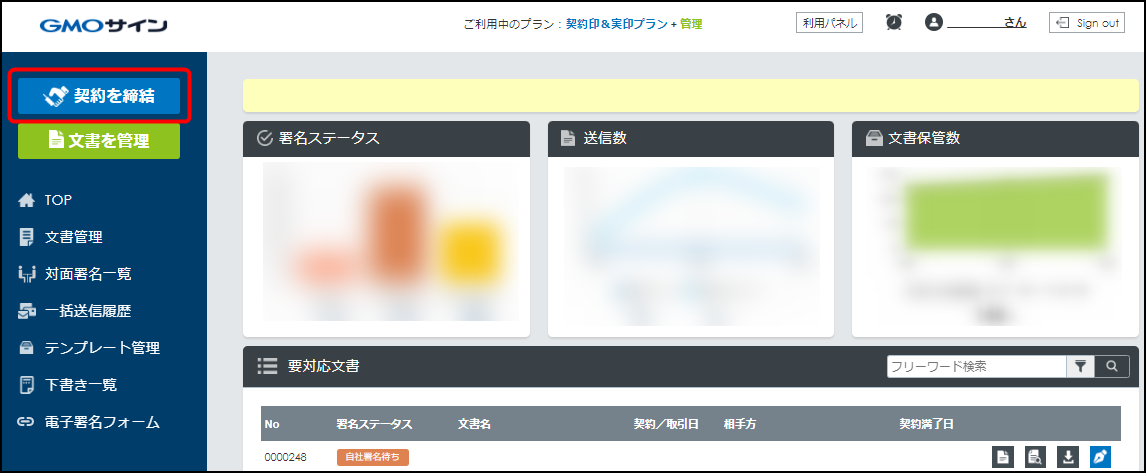Click the user name さん link
1146x473 pixels.
987,23
